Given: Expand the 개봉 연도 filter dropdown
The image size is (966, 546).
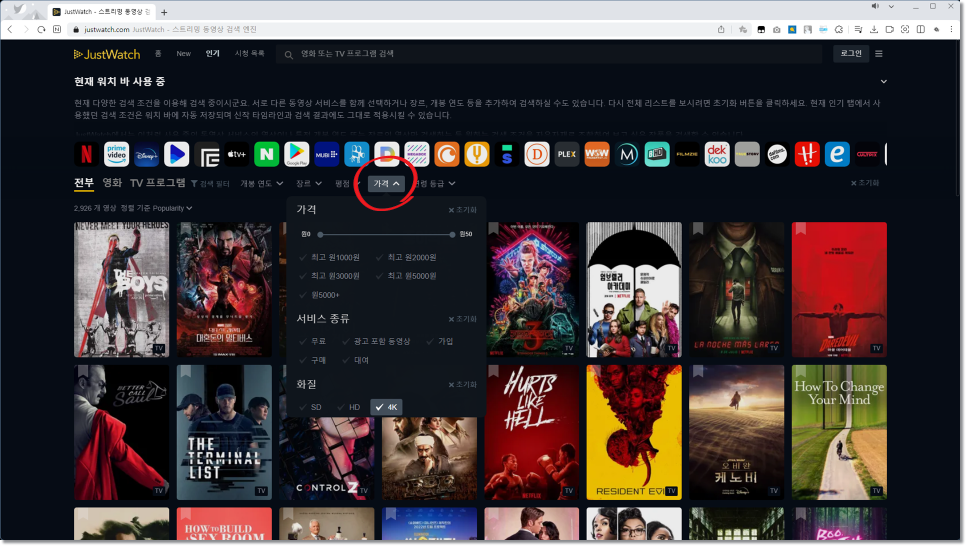Looking at the screenshot, I should 262,183.
